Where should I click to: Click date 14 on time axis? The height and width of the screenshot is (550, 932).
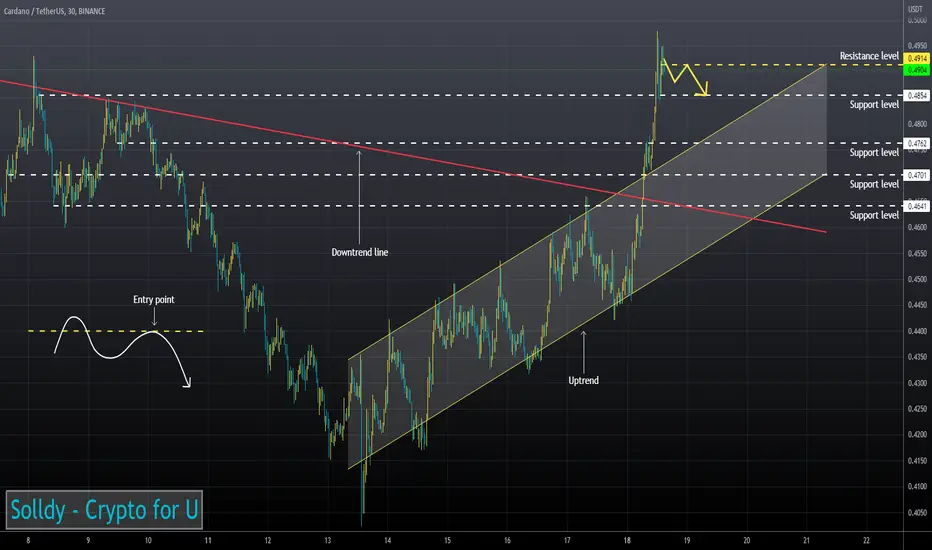(x=388, y=540)
